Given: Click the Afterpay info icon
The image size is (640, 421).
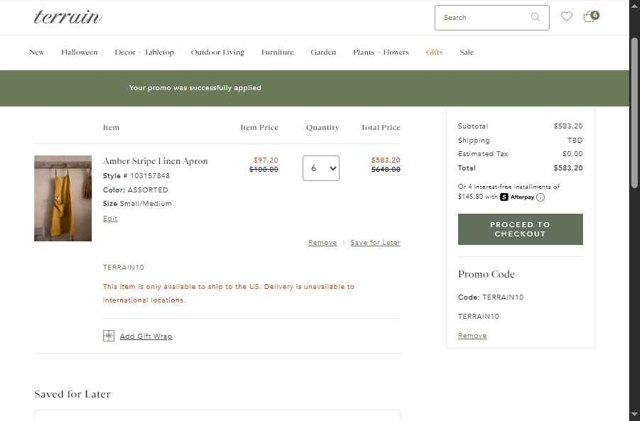Looking at the screenshot, I should 540,198.
